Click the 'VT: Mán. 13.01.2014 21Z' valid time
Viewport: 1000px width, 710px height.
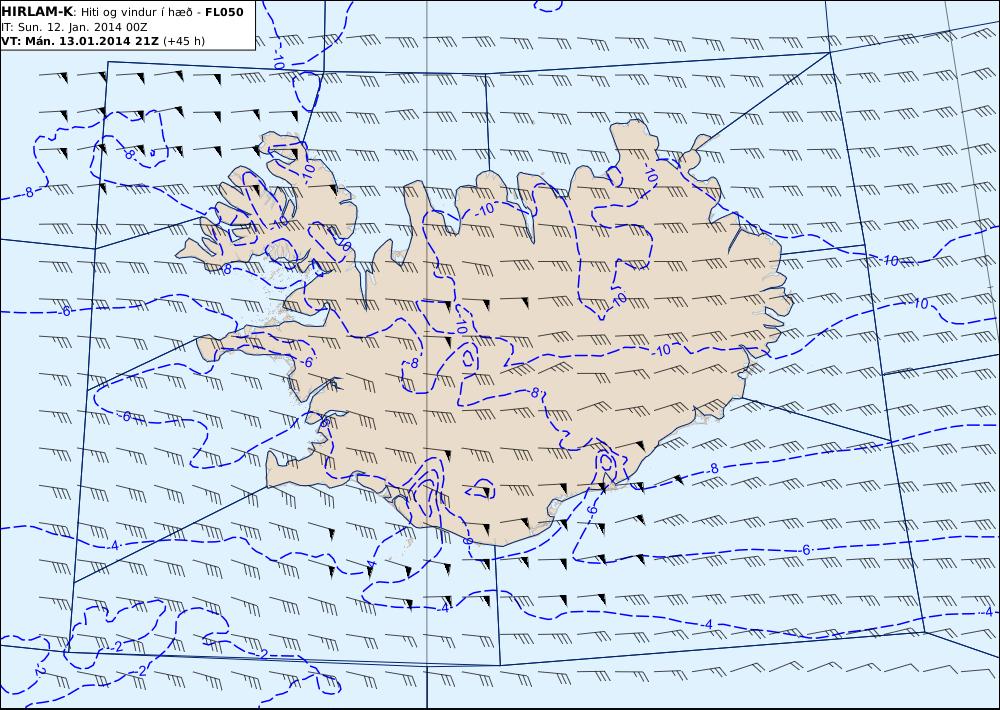[x=81, y=41]
